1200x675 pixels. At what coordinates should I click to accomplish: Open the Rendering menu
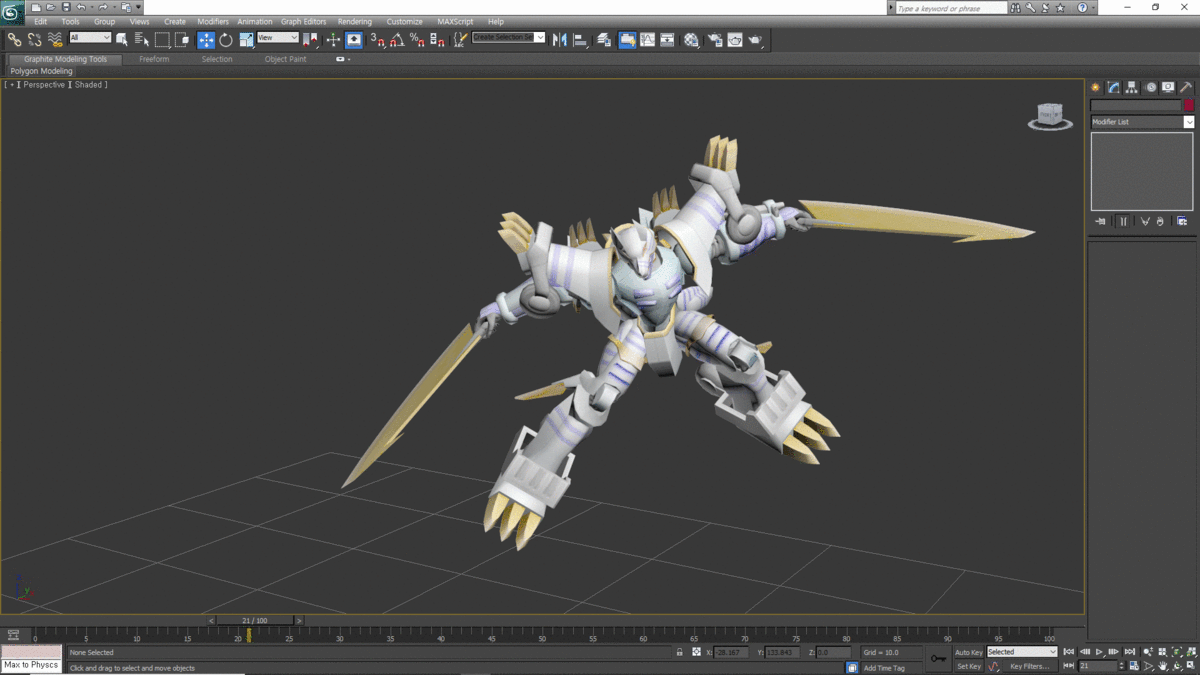pyautogui.click(x=354, y=21)
